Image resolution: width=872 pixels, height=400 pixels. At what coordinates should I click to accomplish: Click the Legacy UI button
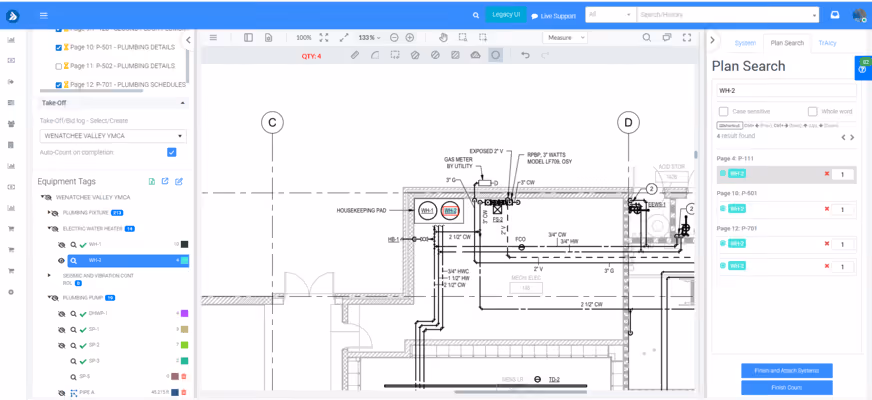506,14
